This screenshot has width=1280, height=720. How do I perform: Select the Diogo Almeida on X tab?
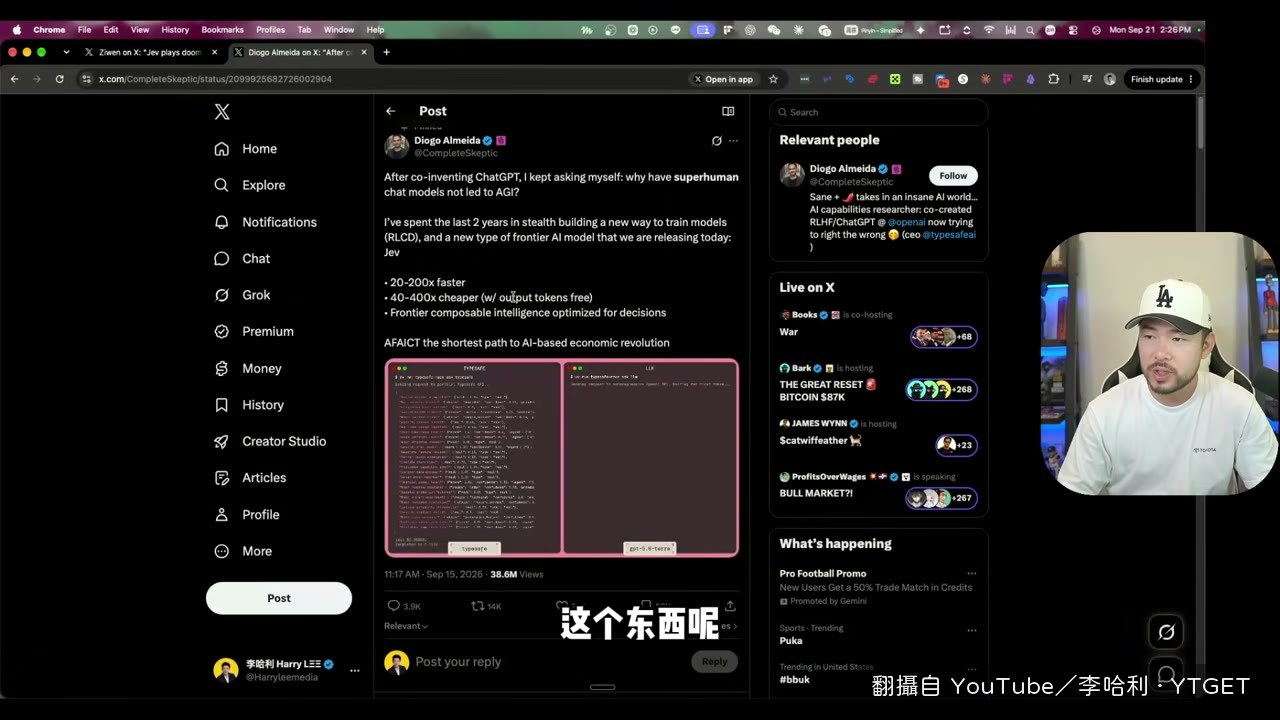300,52
